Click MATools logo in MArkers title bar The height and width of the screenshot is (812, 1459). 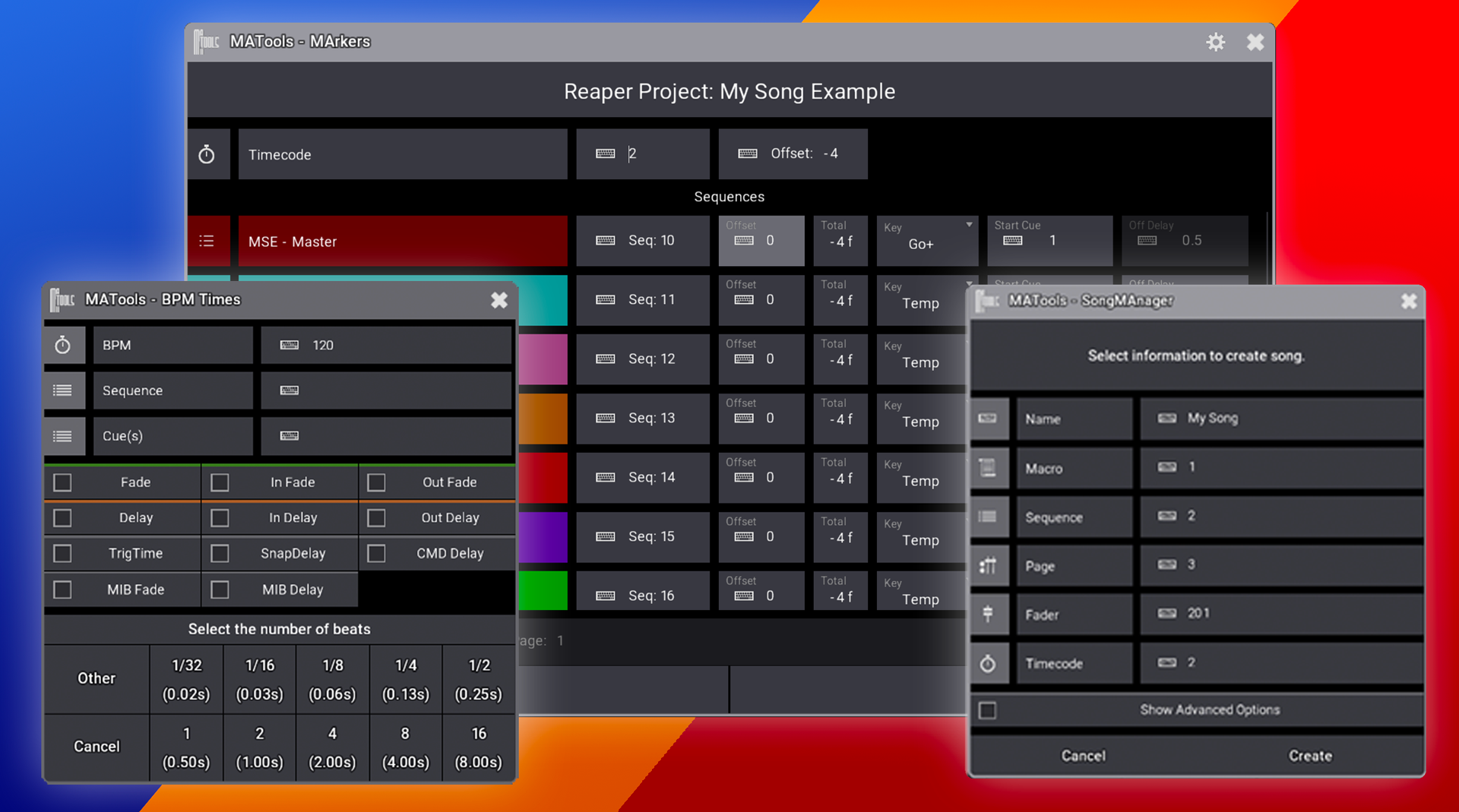(x=206, y=41)
